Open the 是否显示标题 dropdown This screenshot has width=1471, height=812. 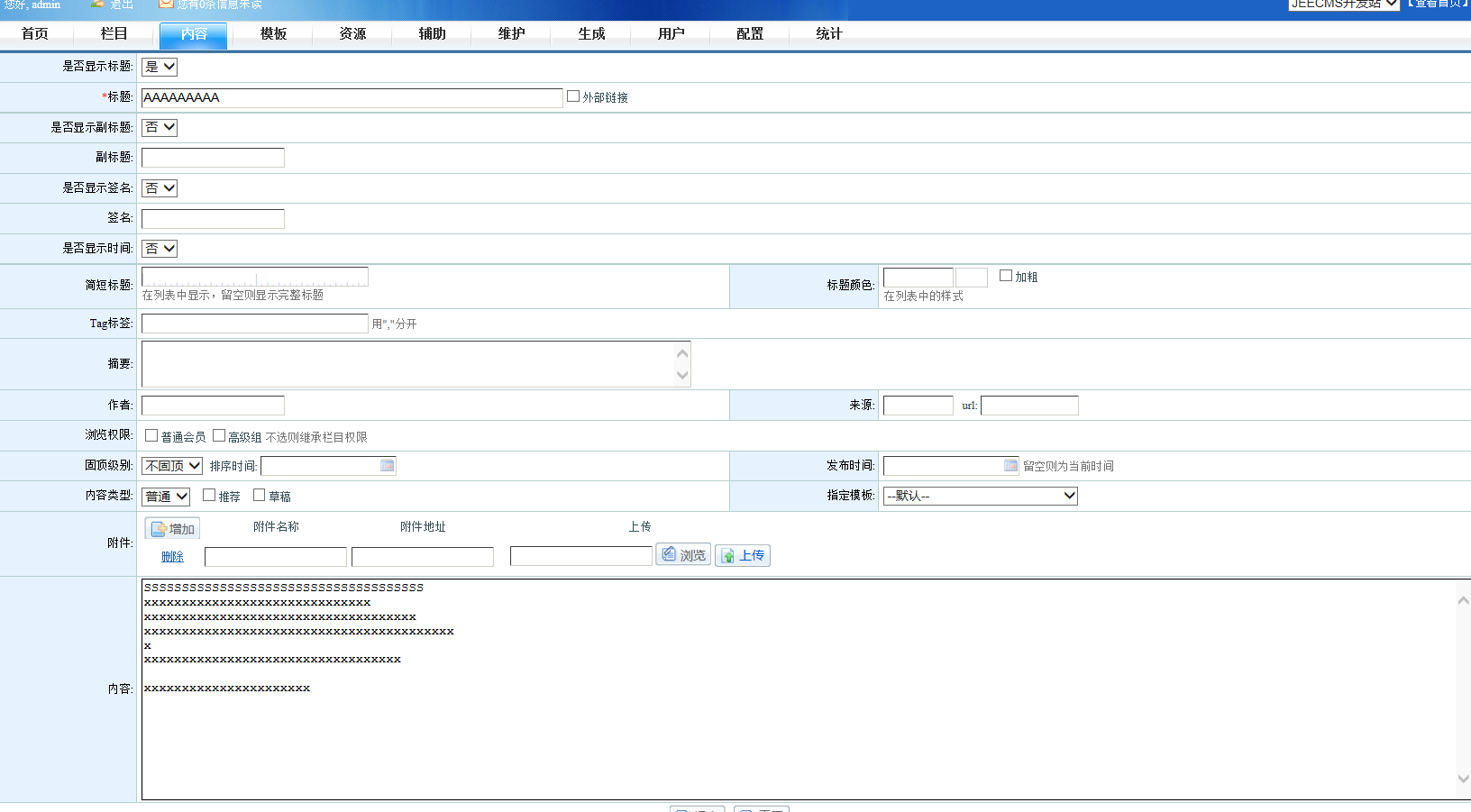(160, 67)
